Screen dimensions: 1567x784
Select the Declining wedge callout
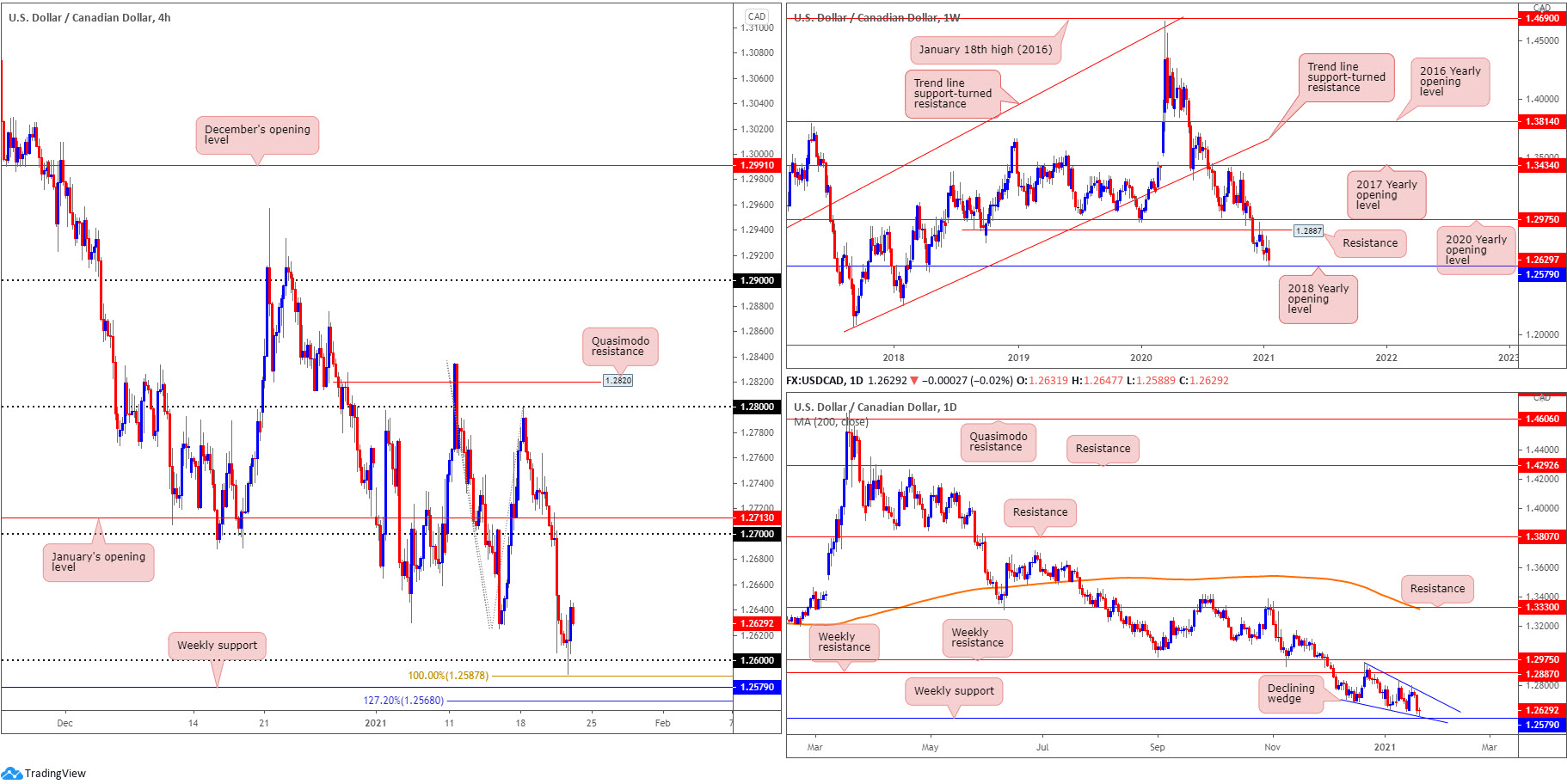point(1291,694)
